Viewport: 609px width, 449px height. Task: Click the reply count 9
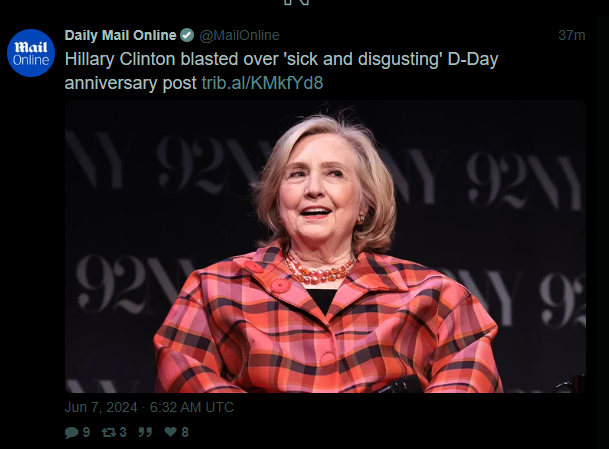86,432
